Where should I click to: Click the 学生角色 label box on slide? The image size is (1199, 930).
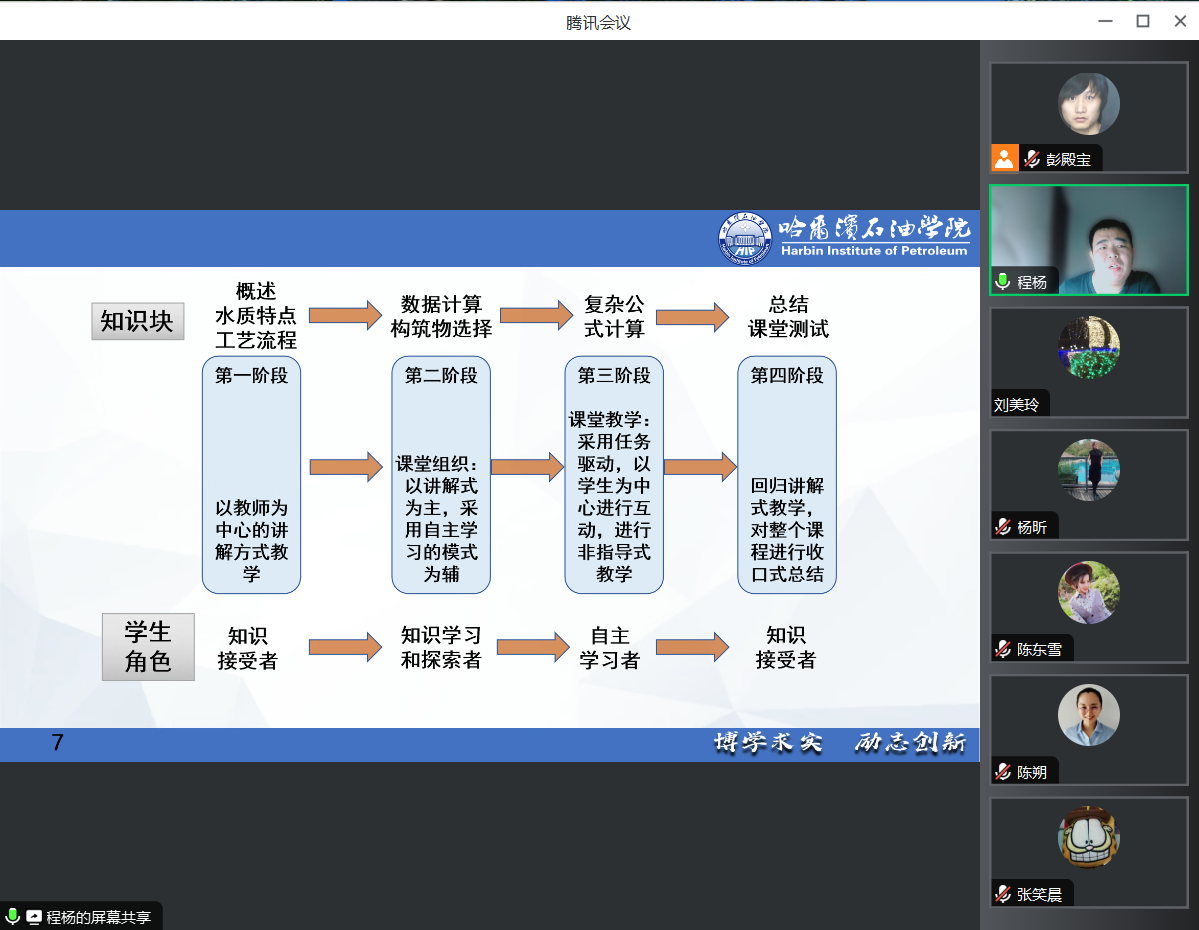(148, 647)
